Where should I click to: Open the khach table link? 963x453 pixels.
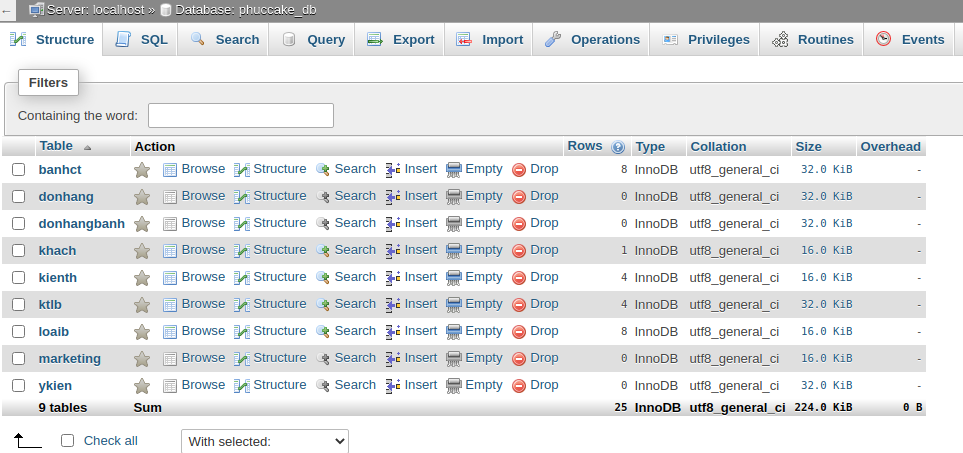[x=57, y=251]
